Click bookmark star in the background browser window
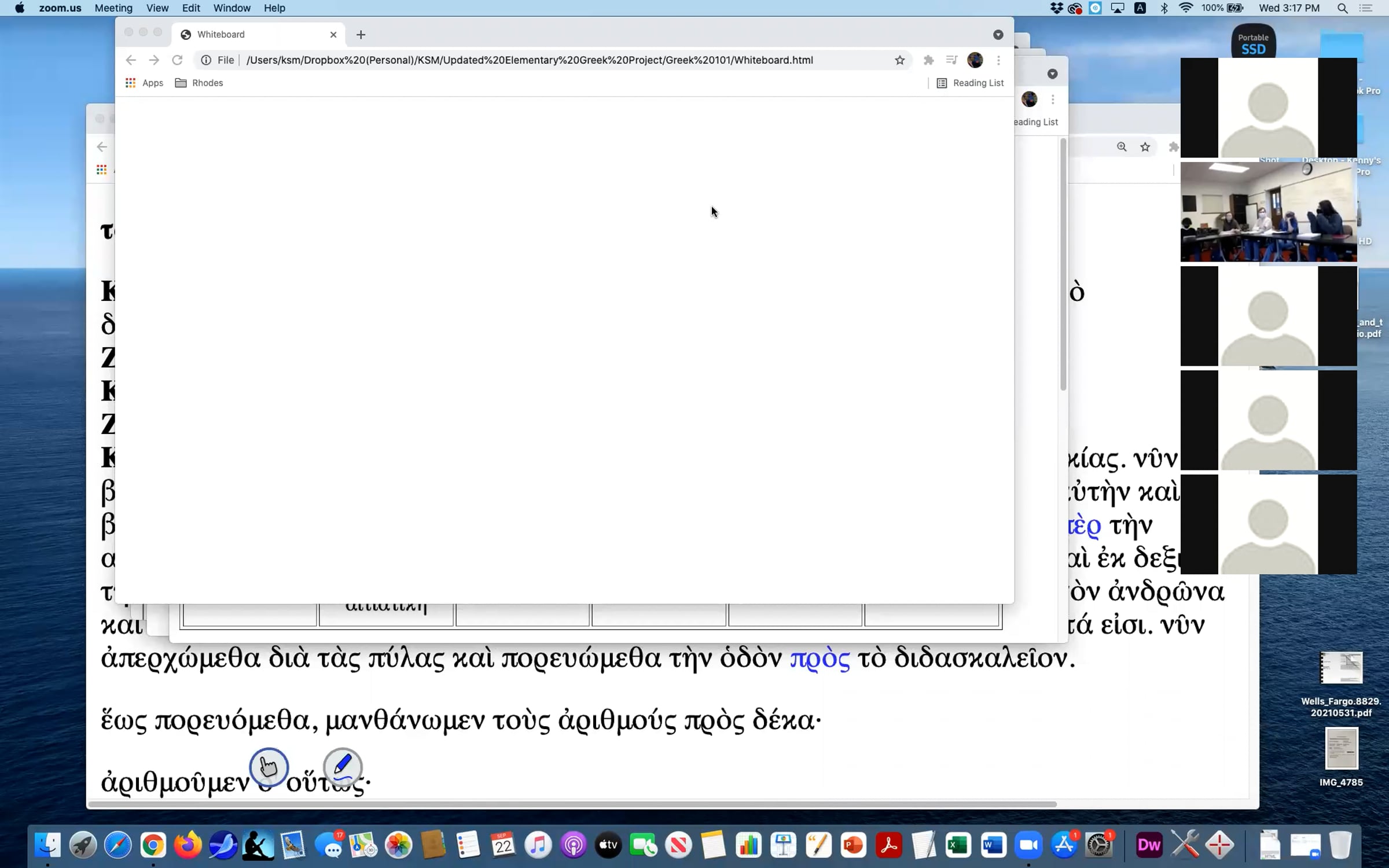The height and width of the screenshot is (868, 1389). (x=1145, y=147)
